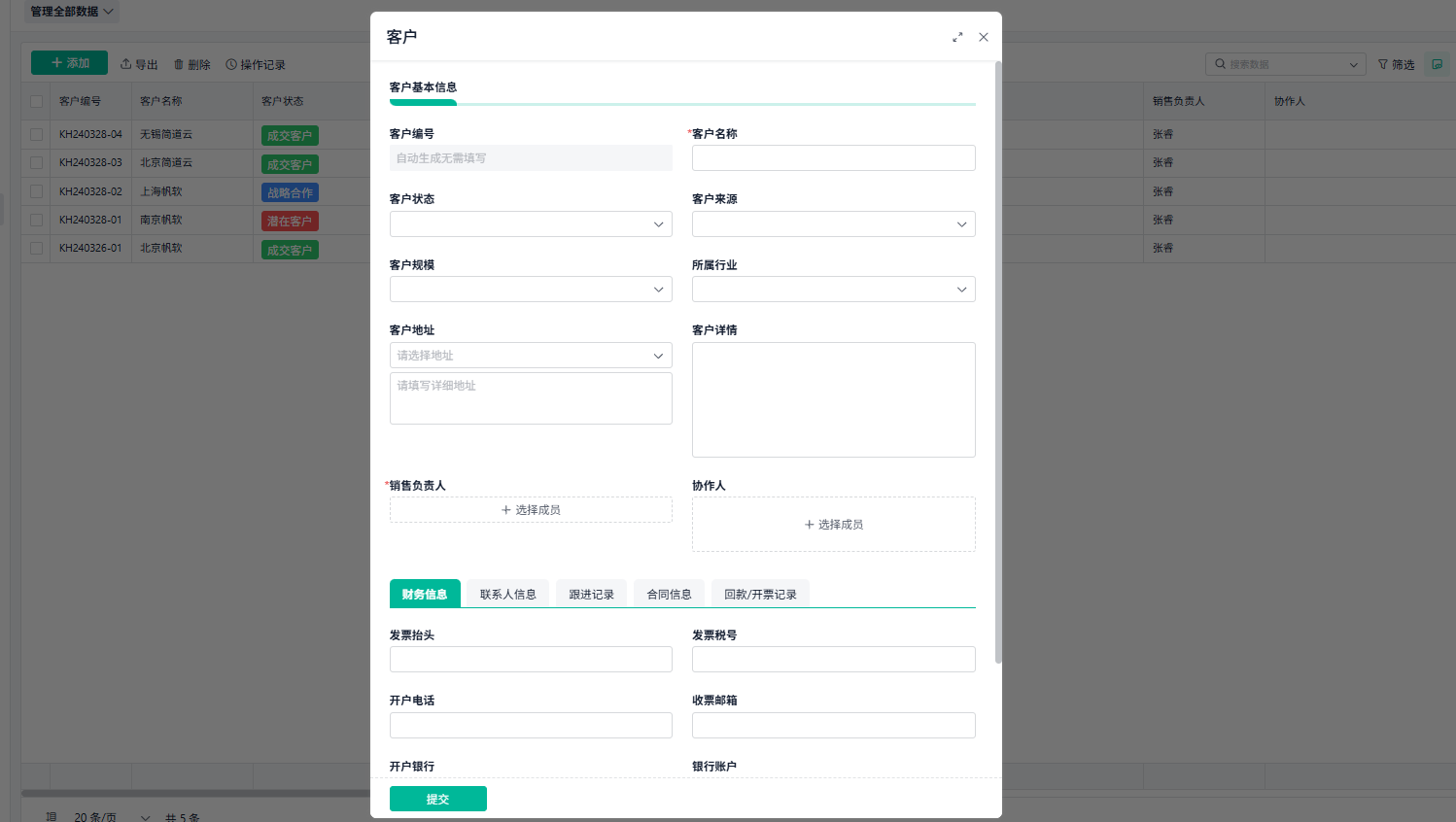This screenshot has height=822, width=1456.
Task: Check the select-all checkbox in table header
Action: pyautogui.click(x=35, y=100)
